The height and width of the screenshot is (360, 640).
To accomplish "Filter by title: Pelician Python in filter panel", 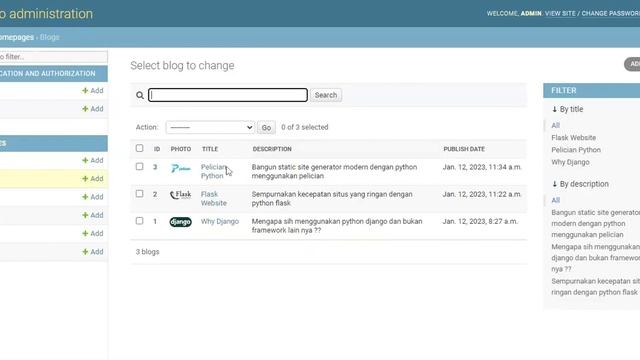I will point(576,150).
